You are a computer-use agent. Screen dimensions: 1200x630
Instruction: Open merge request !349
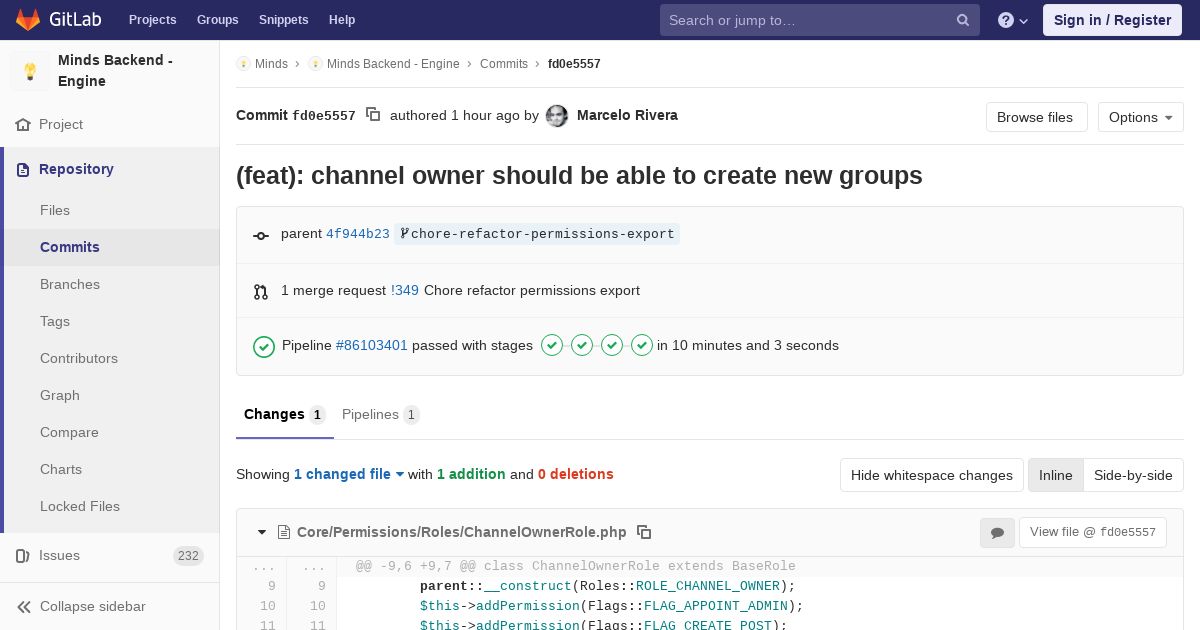pos(405,290)
